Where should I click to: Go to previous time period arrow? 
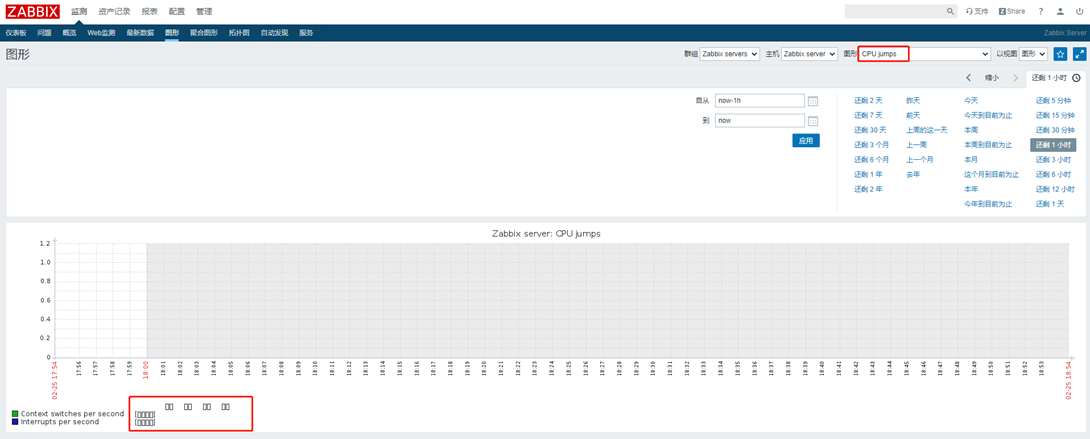(x=968, y=78)
